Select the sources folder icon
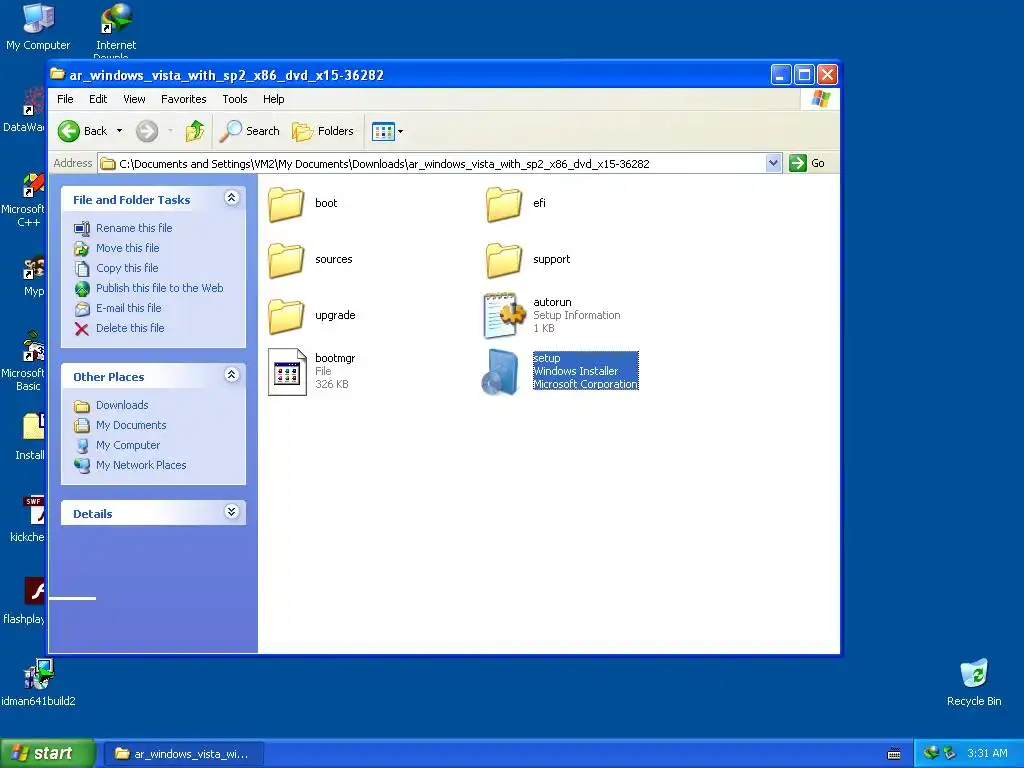1024x768 pixels. 286,260
